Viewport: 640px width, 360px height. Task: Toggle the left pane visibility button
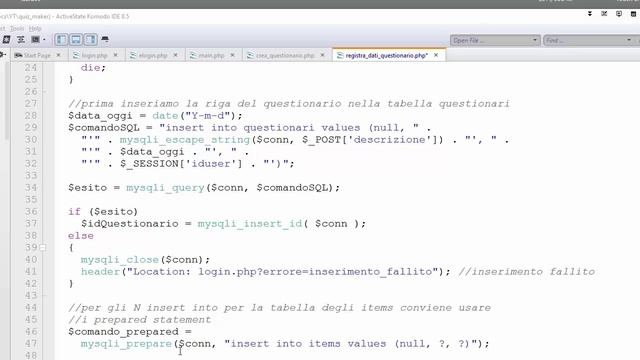pos(61,40)
